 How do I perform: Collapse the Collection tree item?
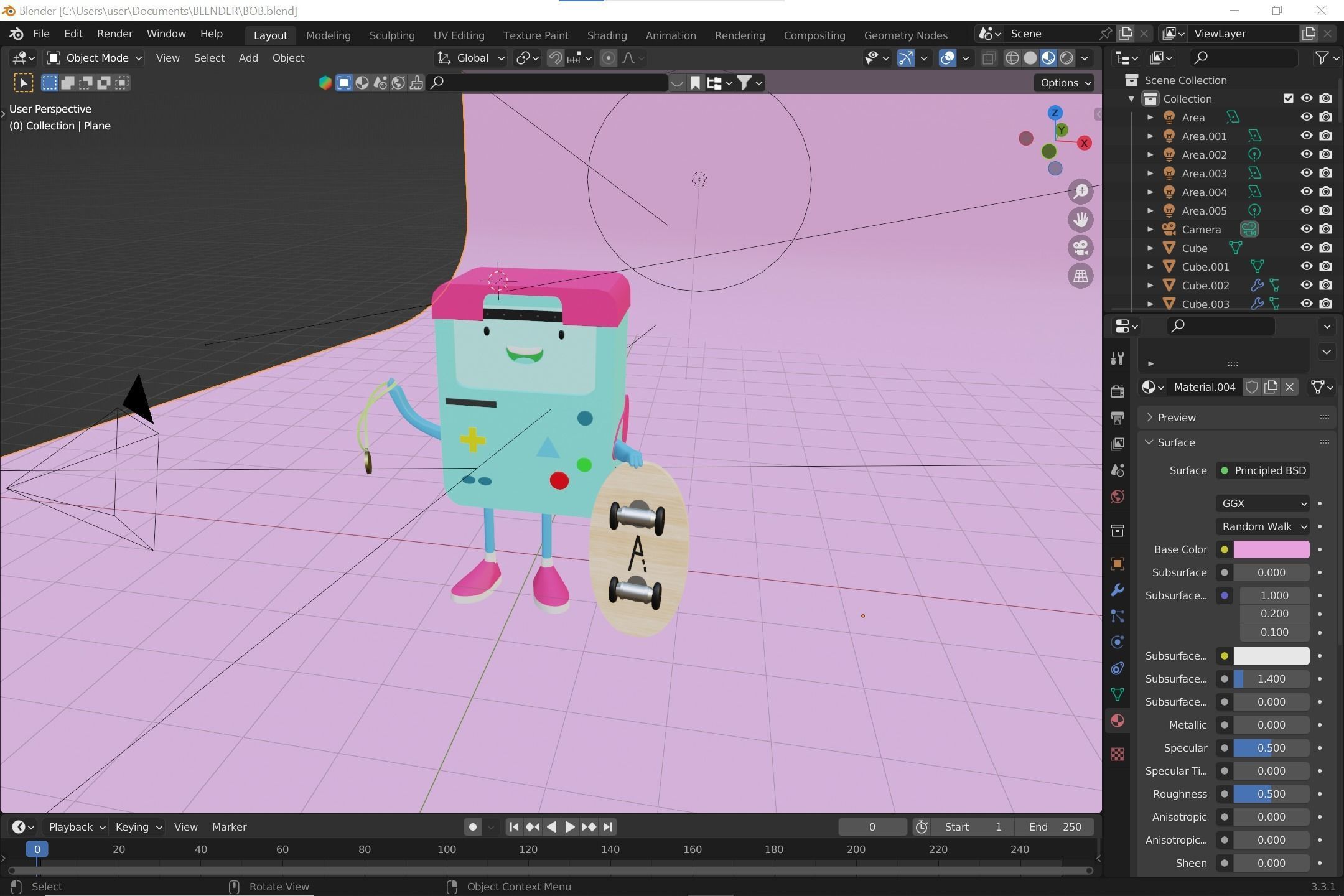1131,98
